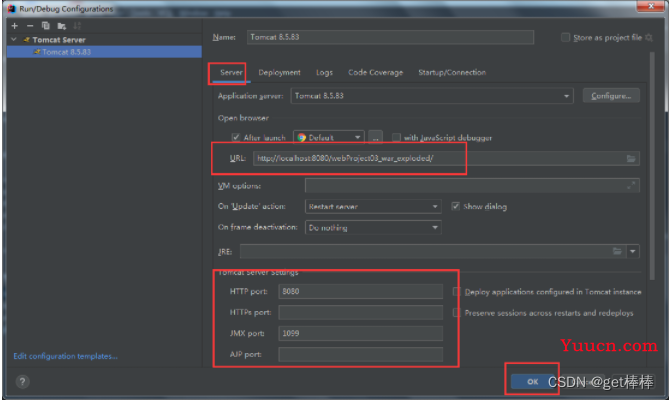Browse for JRE with the folder icon

pyautogui.click(x=617, y=251)
